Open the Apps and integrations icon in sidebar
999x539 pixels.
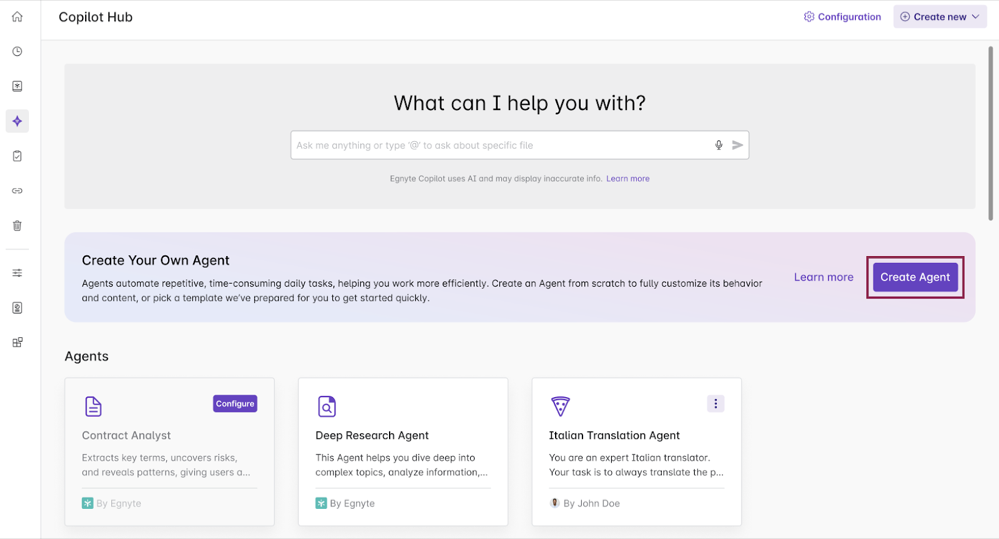[17, 342]
